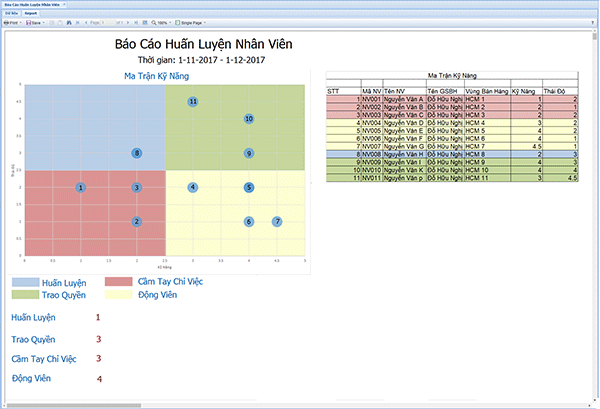The image size is (600, 409).
Task: Click the zoom magnifier icon
Action: click(x=153, y=23)
